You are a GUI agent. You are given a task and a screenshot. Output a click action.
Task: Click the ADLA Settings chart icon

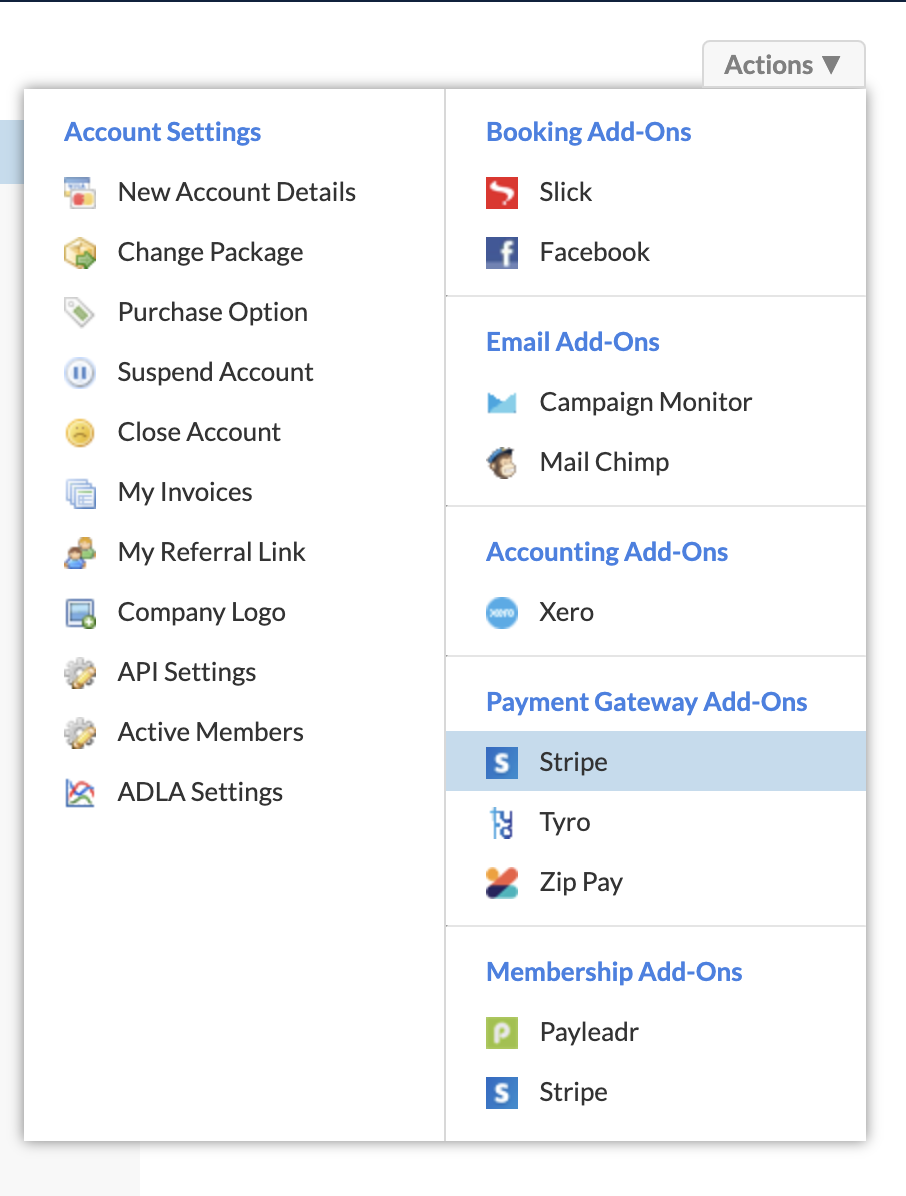coord(80,793)
